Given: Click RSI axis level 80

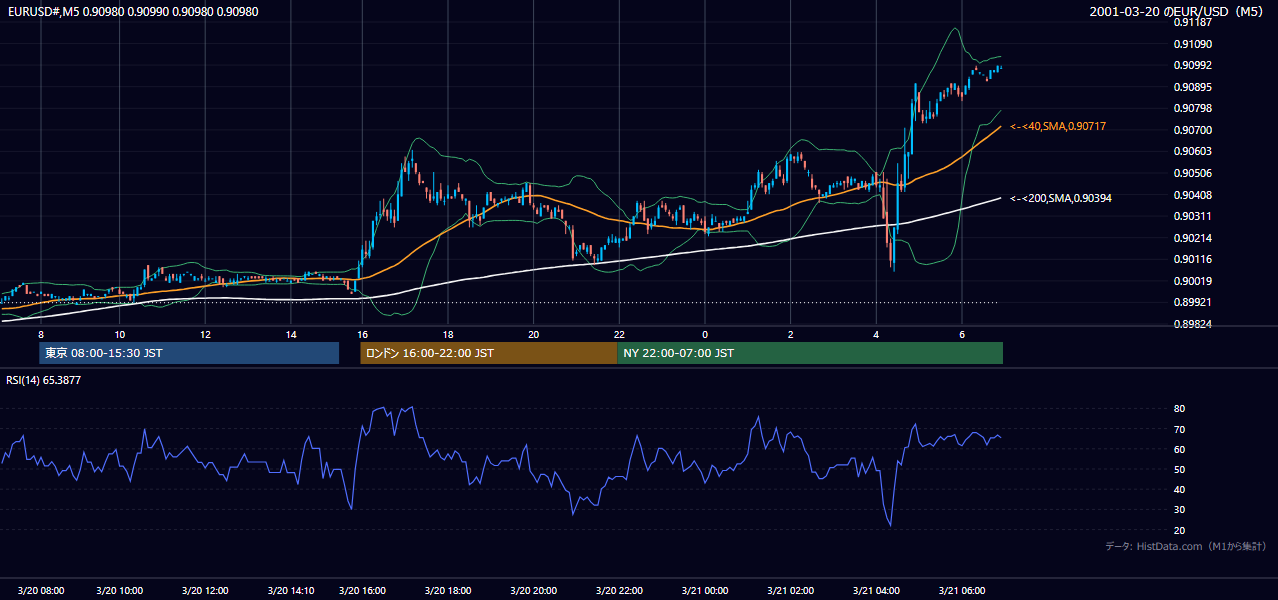Looking at the screenshot, I should tap(1179, 409).
